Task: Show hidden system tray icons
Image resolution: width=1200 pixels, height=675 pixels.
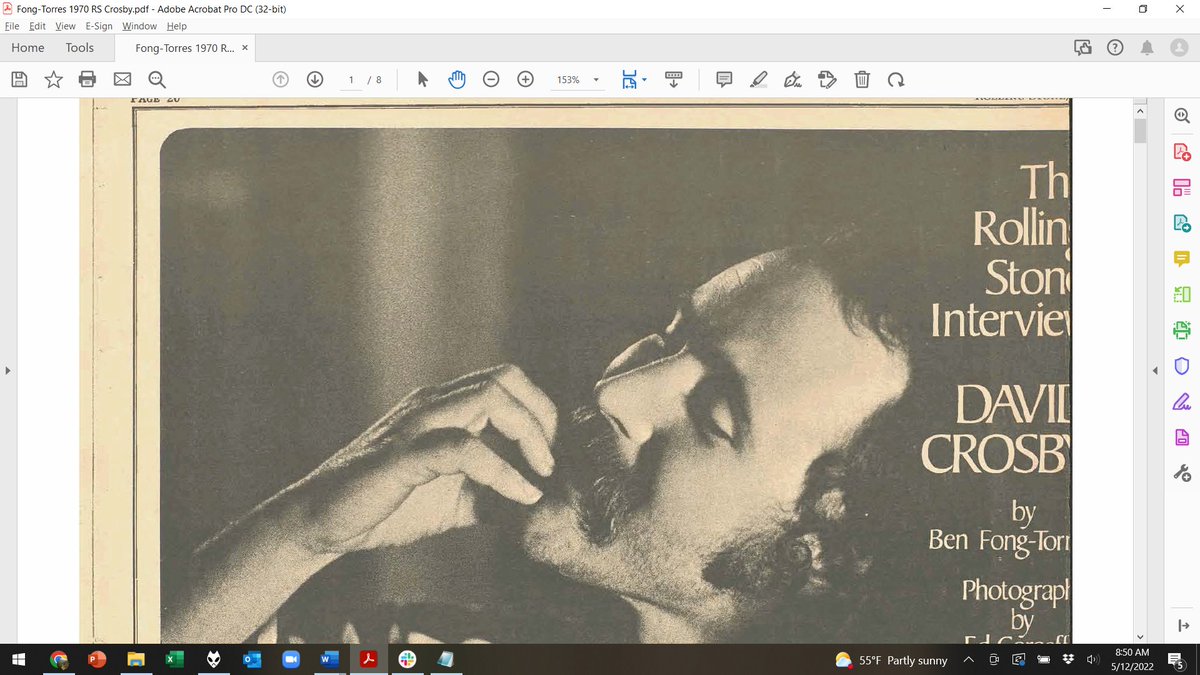Action: [968, 660]
